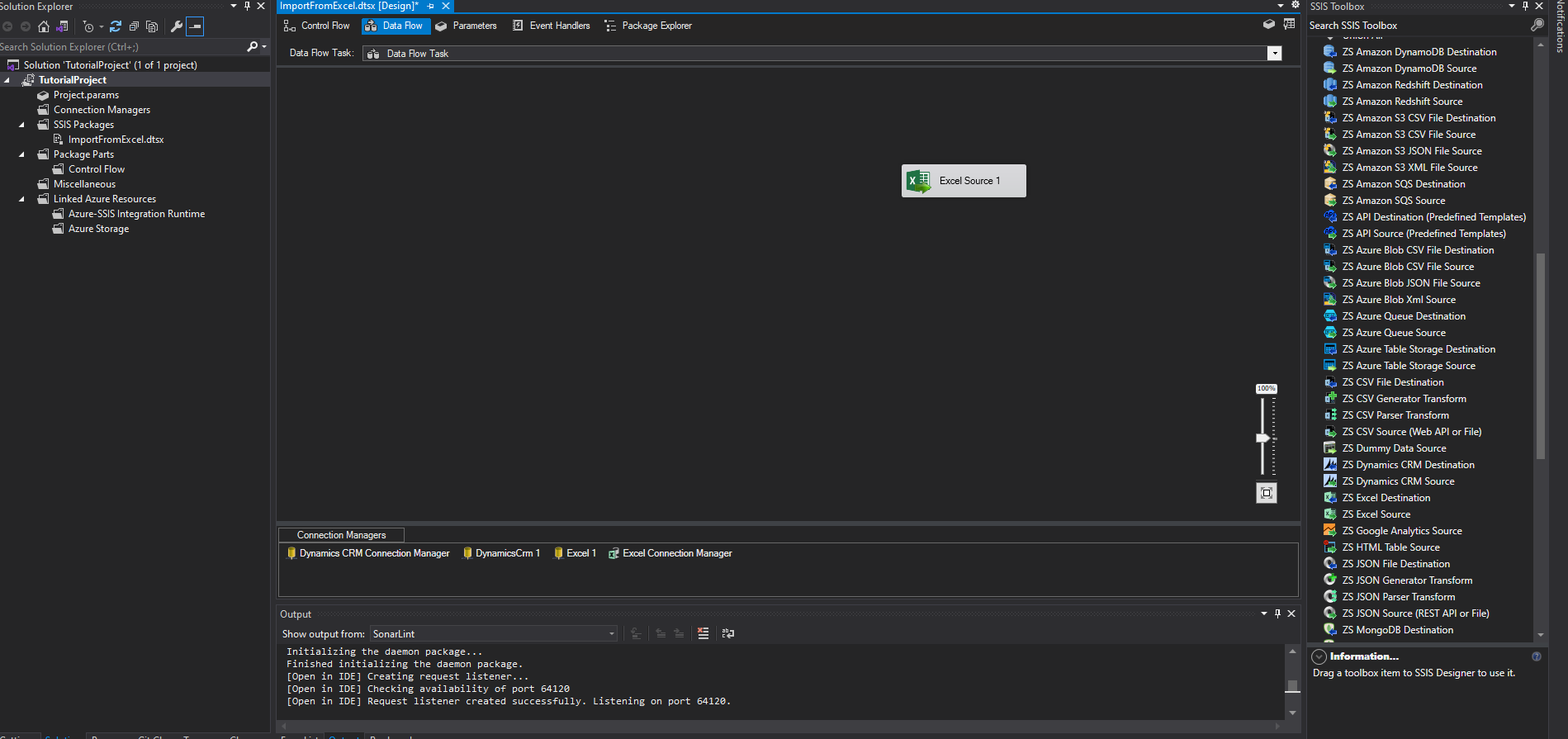Click the Home icon in Solution Explorer

tap(44, 26)
